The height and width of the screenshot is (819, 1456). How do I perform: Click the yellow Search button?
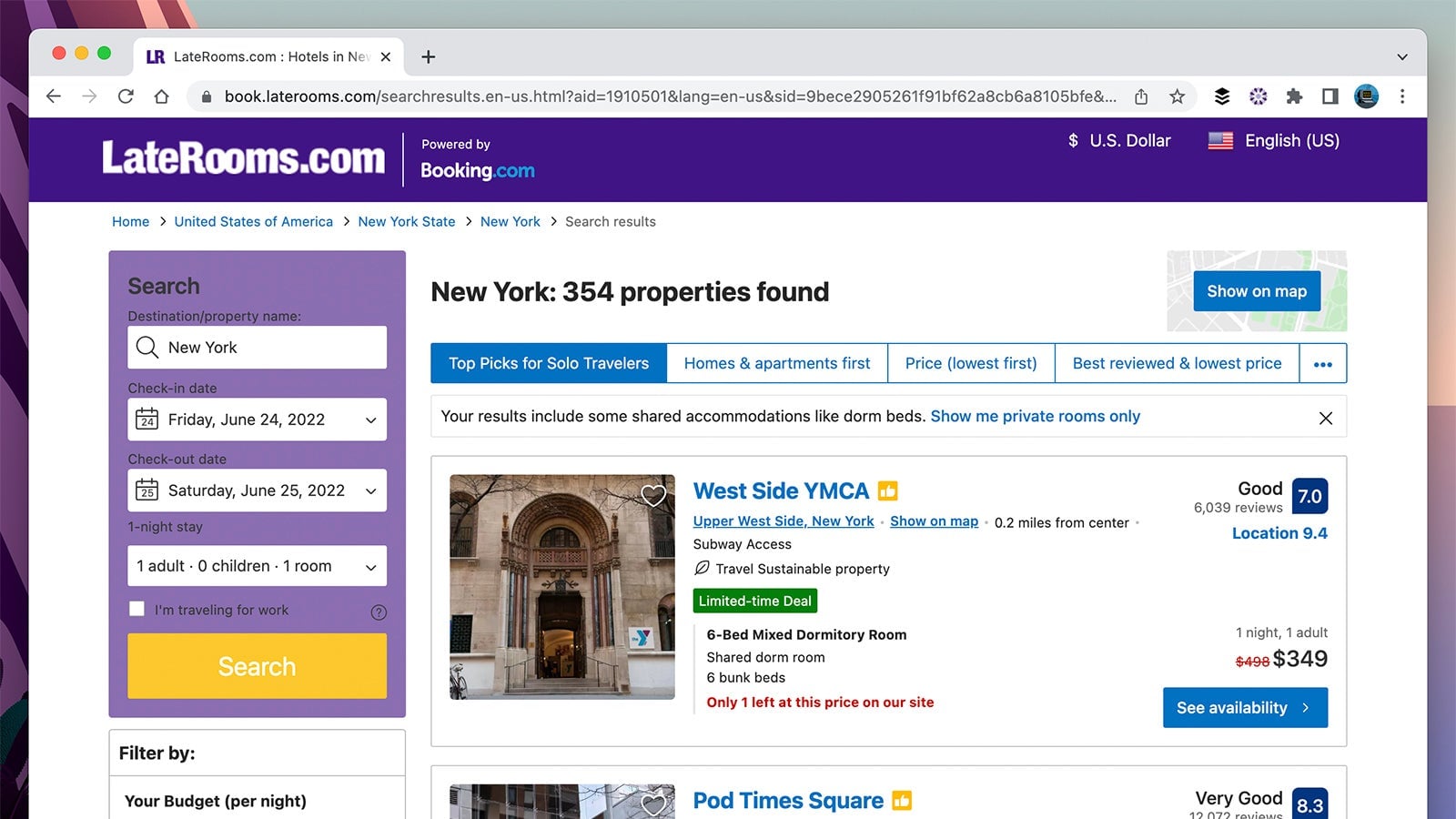click(x=257, y=666)
